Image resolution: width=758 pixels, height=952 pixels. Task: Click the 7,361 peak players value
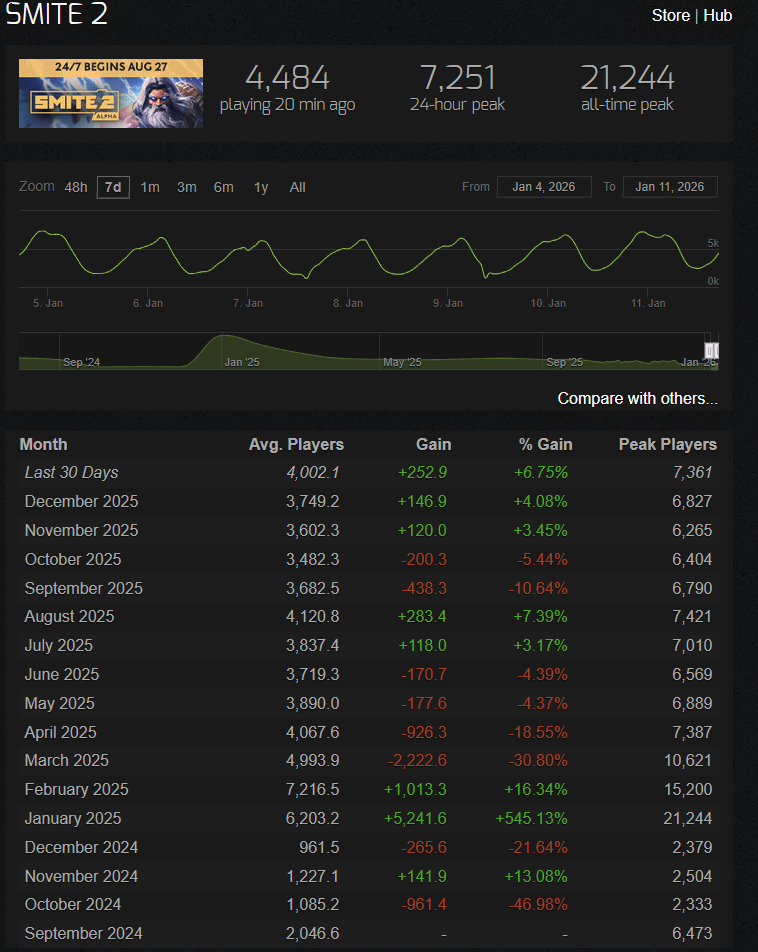coord(692,472)
